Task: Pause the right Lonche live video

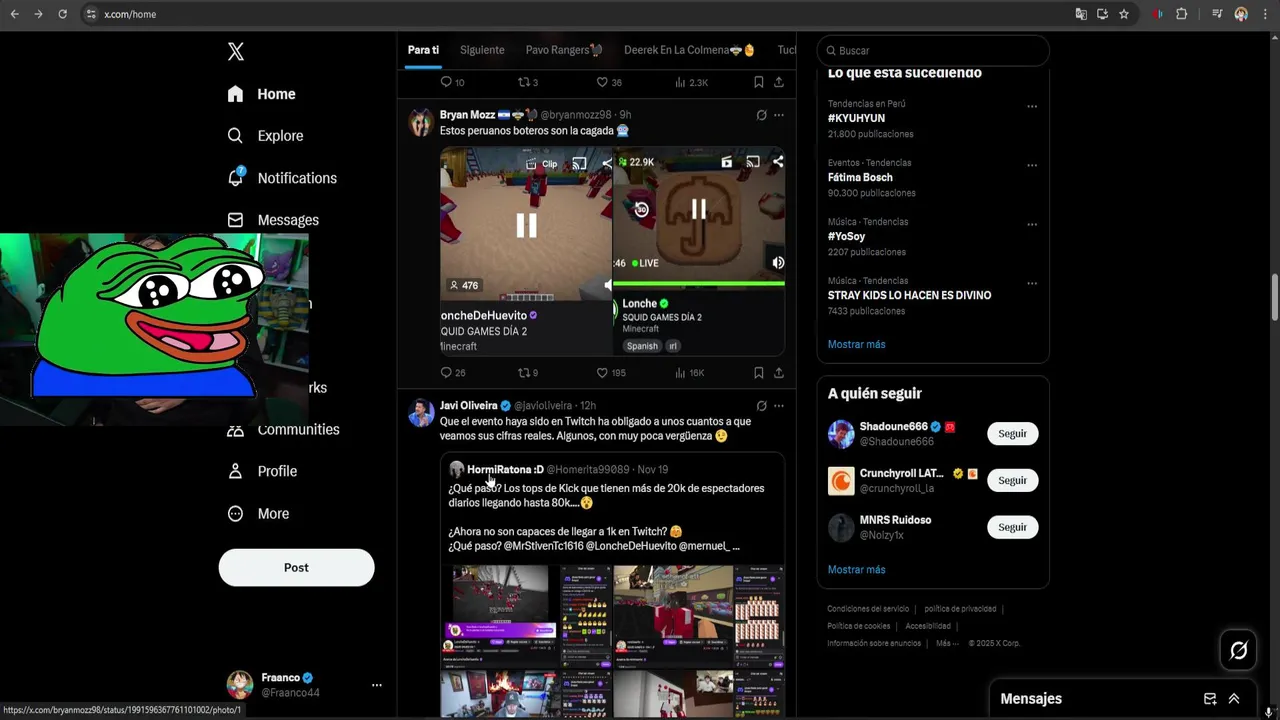Action: [x=698, y=209]
